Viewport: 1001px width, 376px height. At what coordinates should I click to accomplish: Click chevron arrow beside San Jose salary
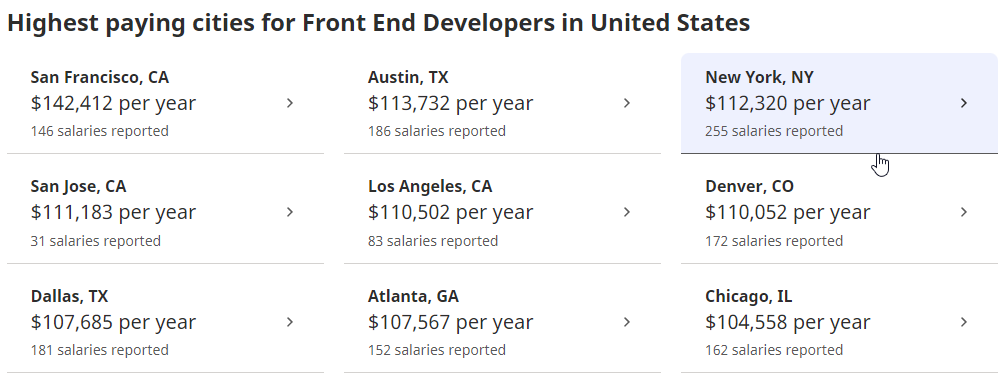(x=290, y=212)
